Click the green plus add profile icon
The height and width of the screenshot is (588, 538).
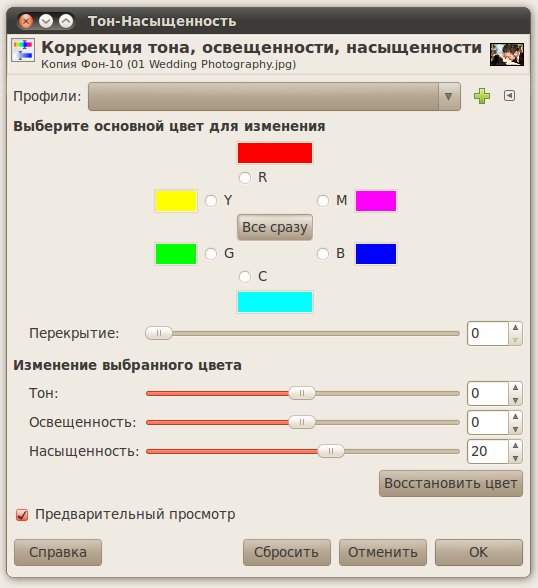[482, 96]
